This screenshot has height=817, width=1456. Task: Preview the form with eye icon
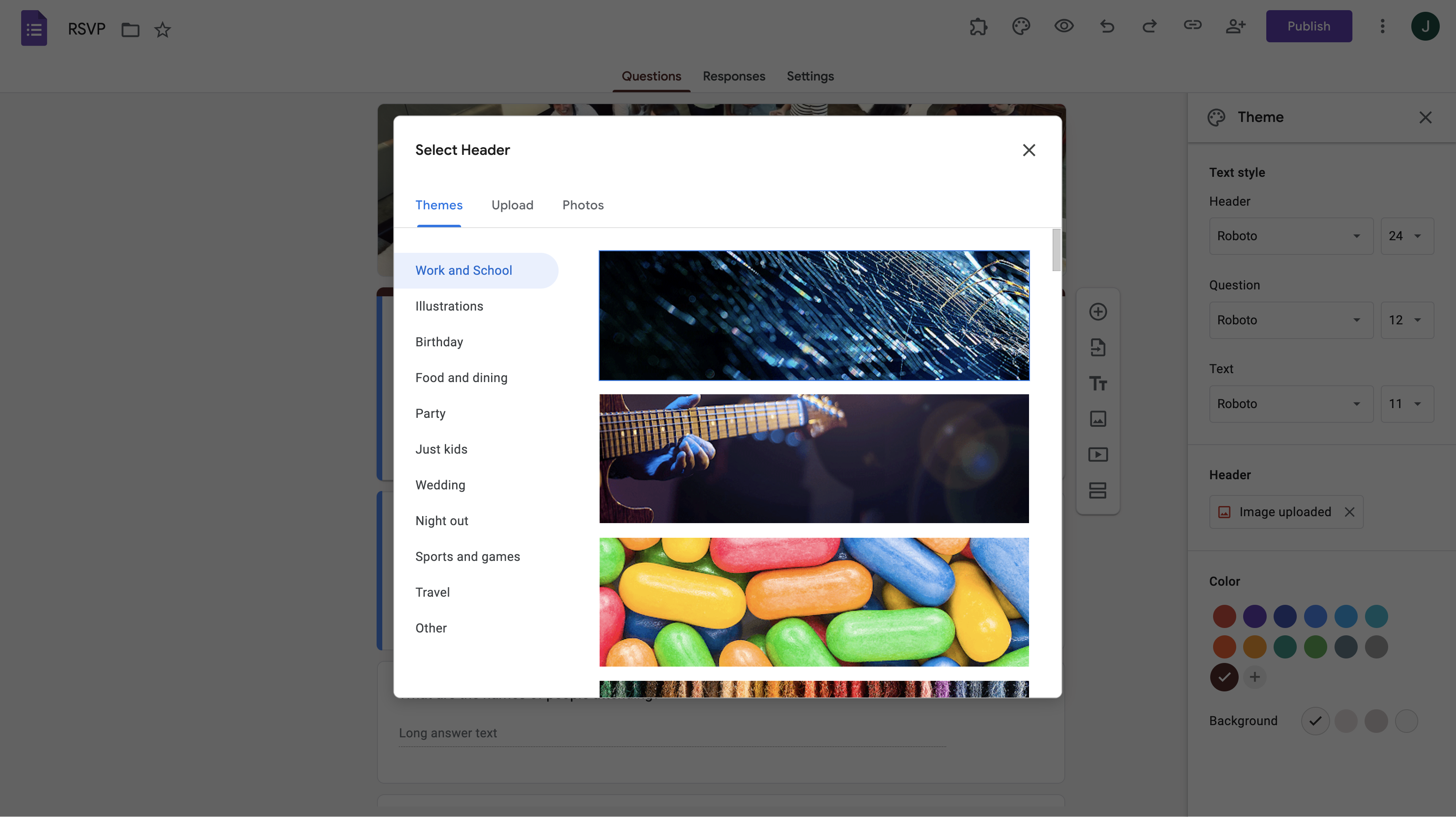pos(1064,26)
